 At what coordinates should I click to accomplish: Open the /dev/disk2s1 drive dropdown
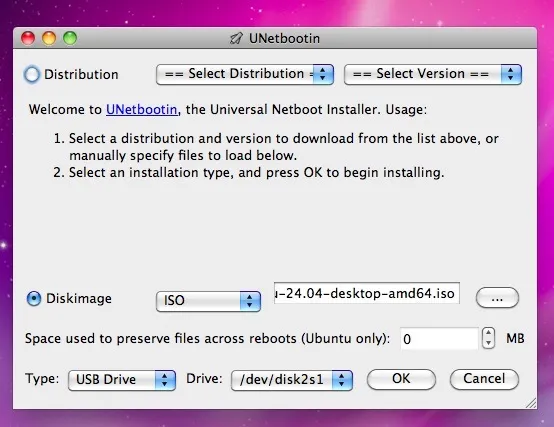(292, 380)
